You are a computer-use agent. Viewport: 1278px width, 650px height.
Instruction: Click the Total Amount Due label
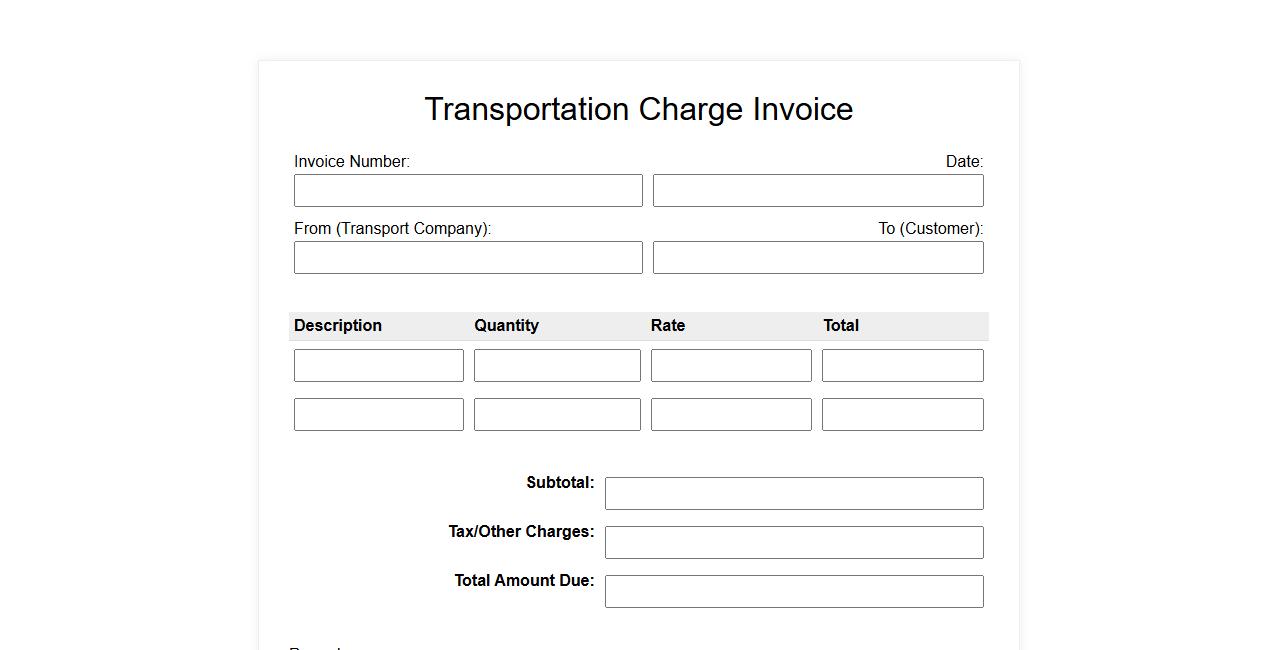[524, 581]
